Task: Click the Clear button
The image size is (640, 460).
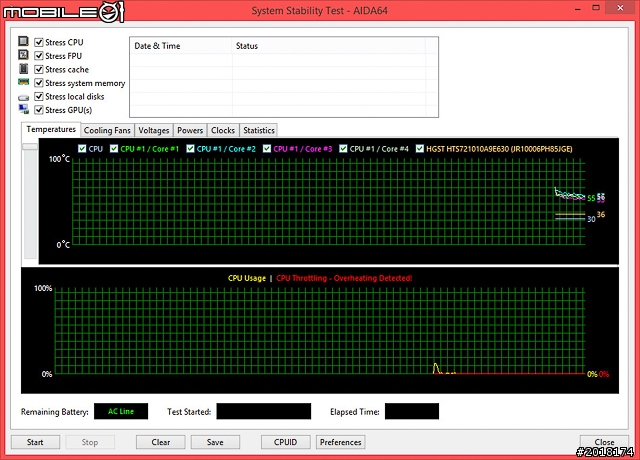Action: tap(160, 442)
